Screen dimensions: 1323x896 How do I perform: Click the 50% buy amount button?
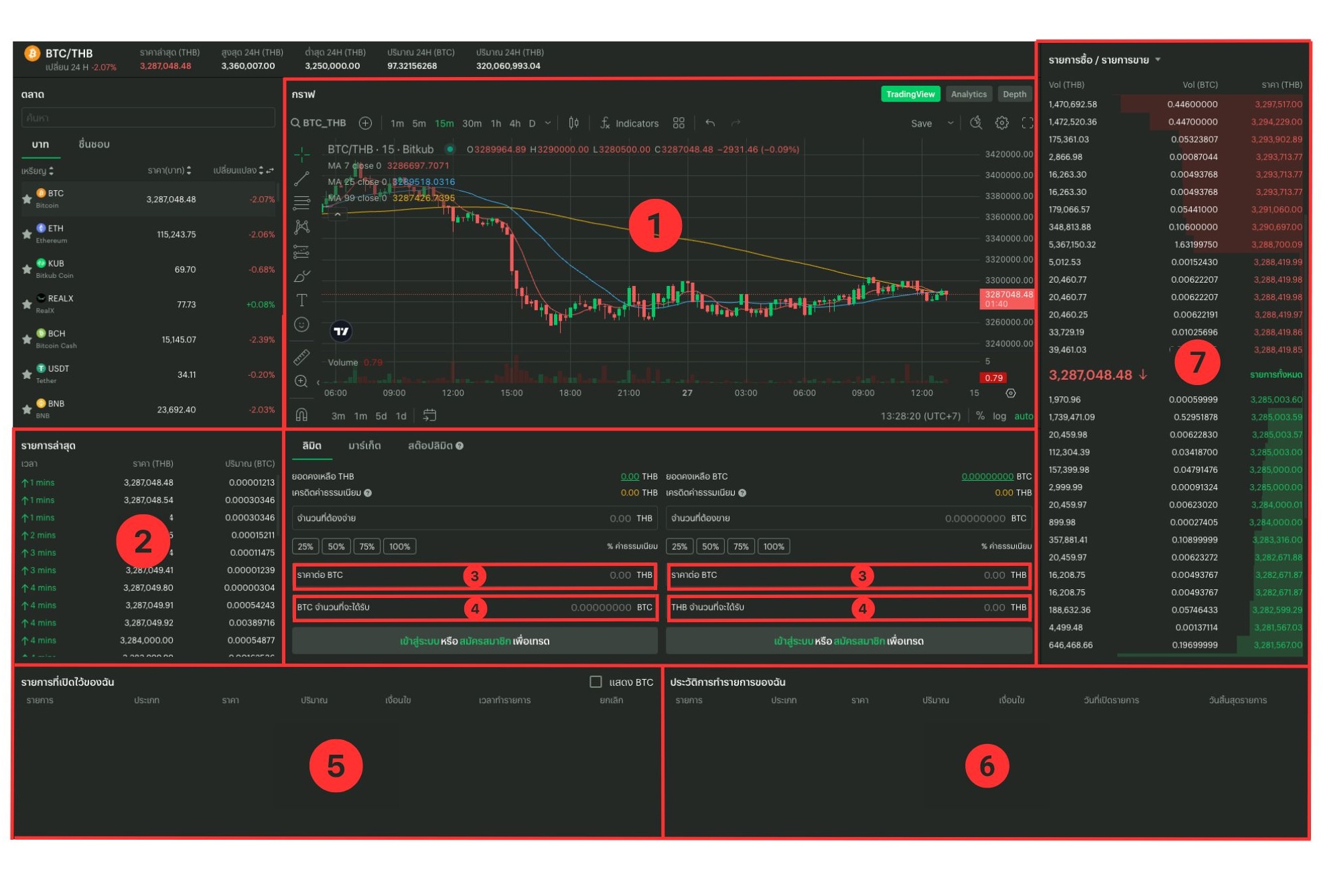tap(336, 546)
